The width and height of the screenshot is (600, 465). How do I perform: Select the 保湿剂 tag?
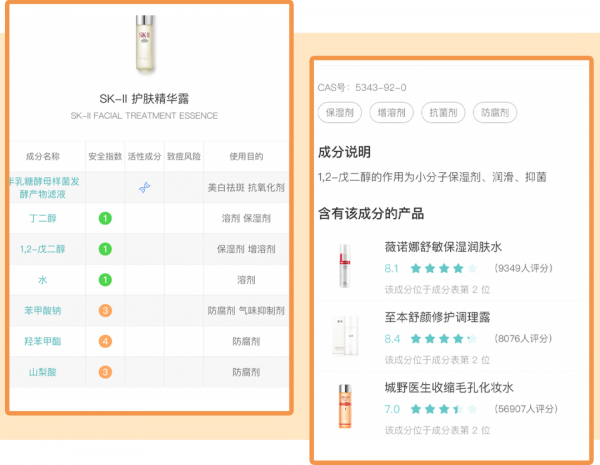[339, 113]
